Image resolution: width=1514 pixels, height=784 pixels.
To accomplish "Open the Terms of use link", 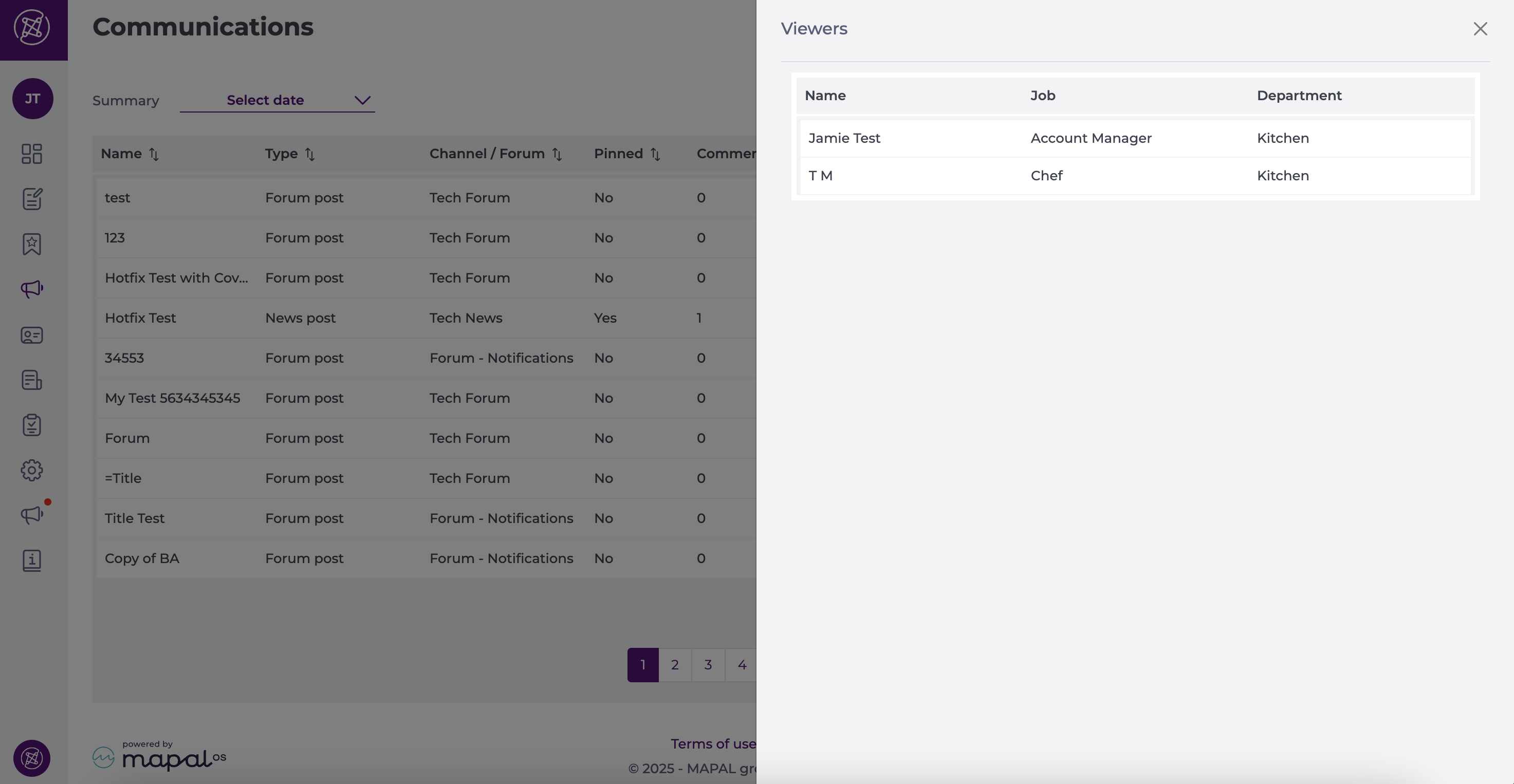I will coord(713,743).
